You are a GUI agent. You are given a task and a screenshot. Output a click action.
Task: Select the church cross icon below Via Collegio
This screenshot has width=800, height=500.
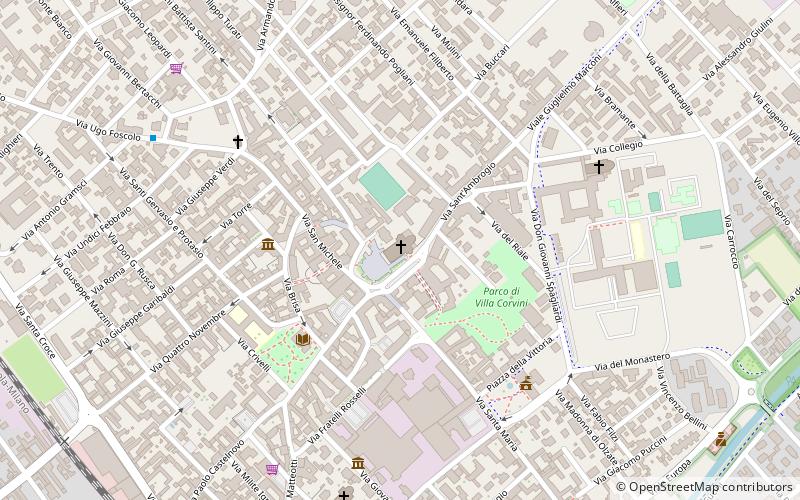tap(598, 166)
